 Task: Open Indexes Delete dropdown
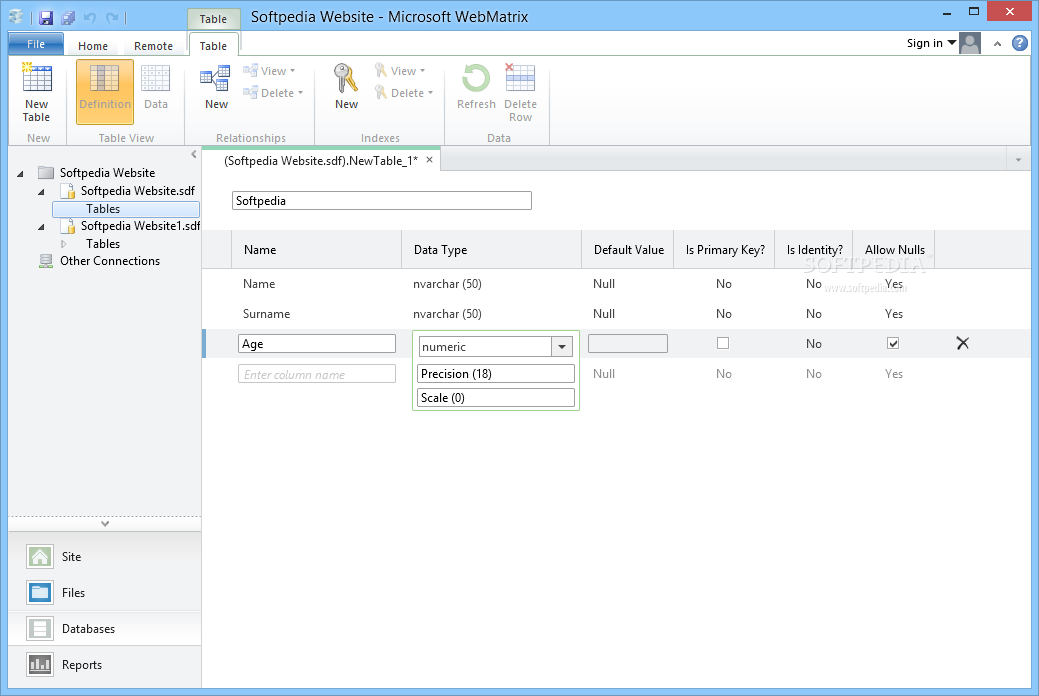tap(403, 93)
